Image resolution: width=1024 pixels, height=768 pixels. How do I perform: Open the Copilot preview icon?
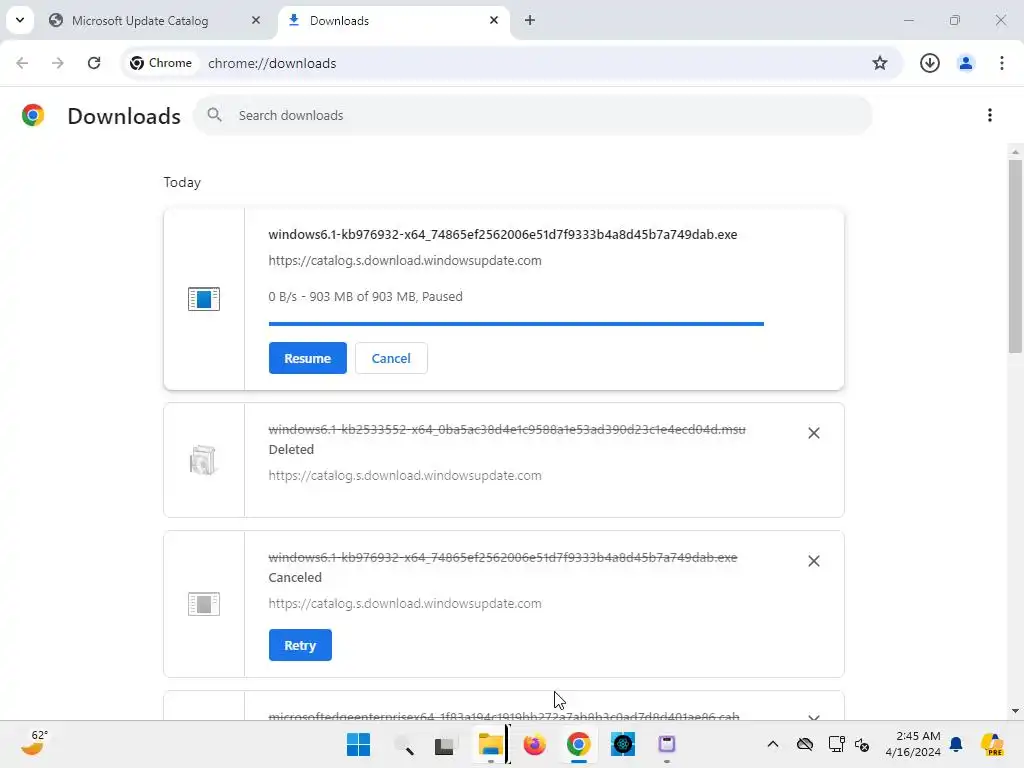click(x=992, y=744)
